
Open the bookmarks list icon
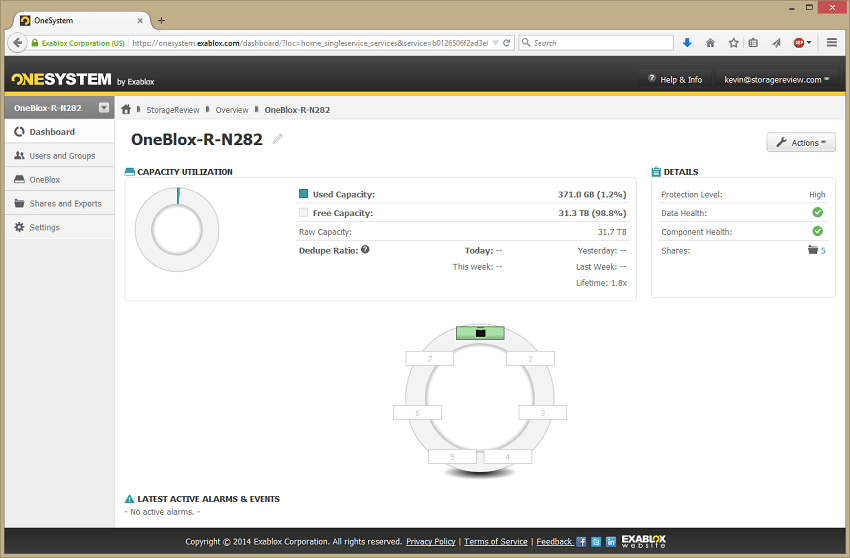753,43
